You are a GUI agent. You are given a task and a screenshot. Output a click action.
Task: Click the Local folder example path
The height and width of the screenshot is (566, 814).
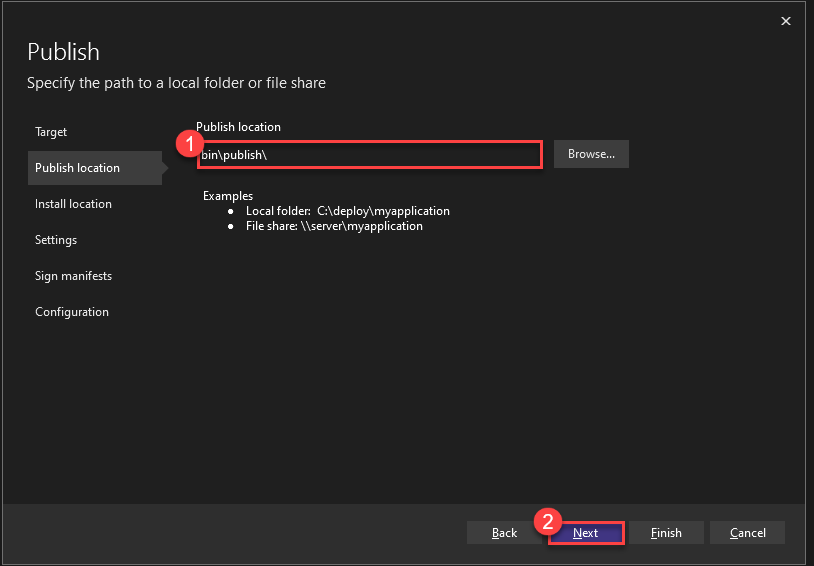[x=383, y=211]
